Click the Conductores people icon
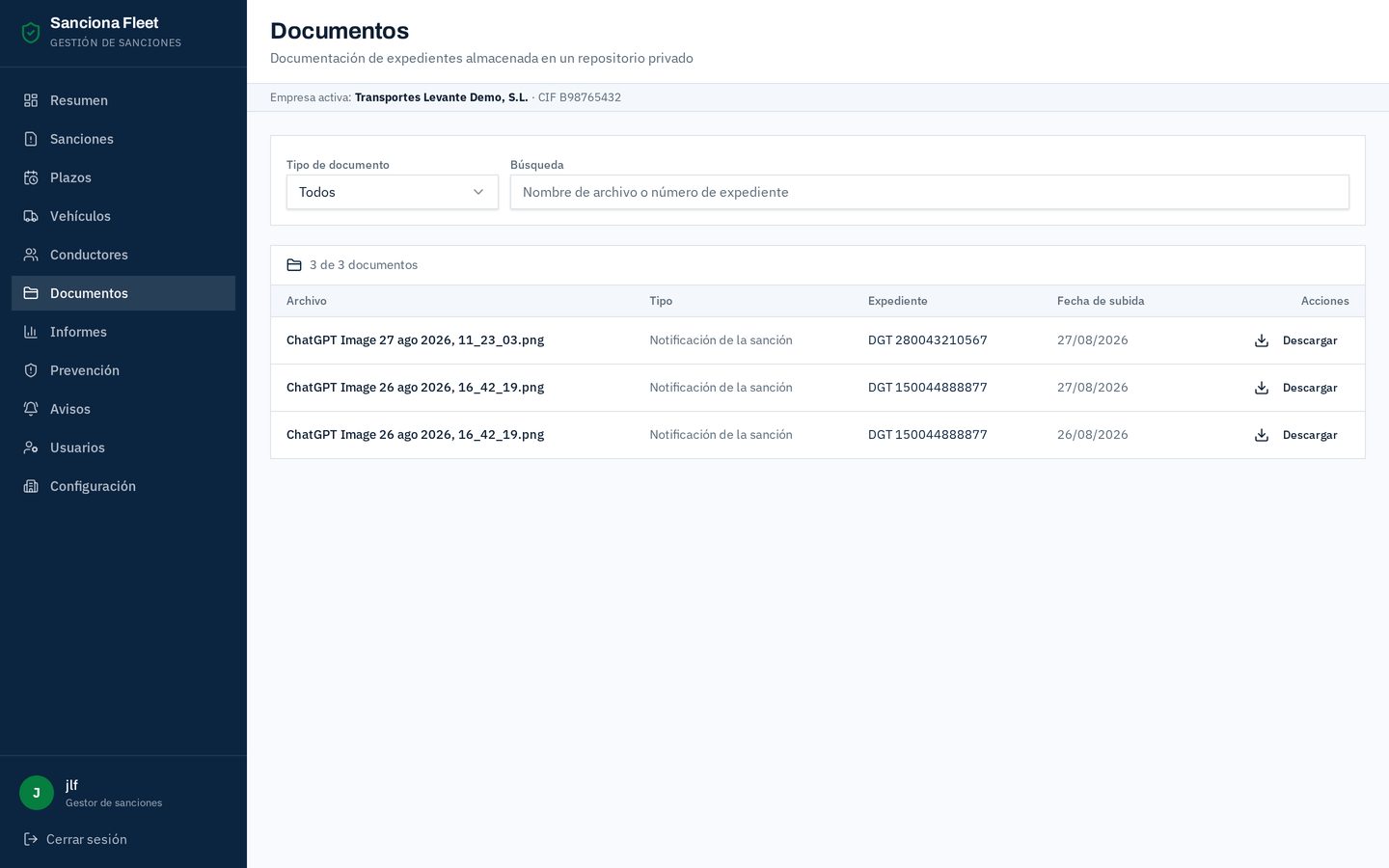This screenshot has width=1389, height=868. click(x=31, y=255)
